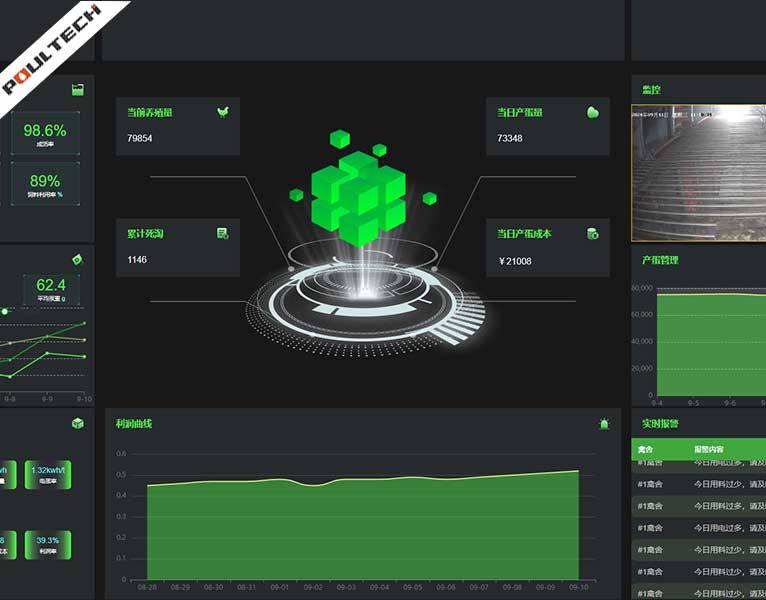The image size is (766, 600).
Task: Click the 利润曲线 panel heading
Action: click(134, 424)
